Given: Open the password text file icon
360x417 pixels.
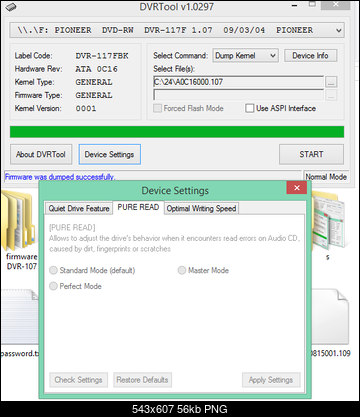Looking at the screenshot, I should [x=19, y=318].
